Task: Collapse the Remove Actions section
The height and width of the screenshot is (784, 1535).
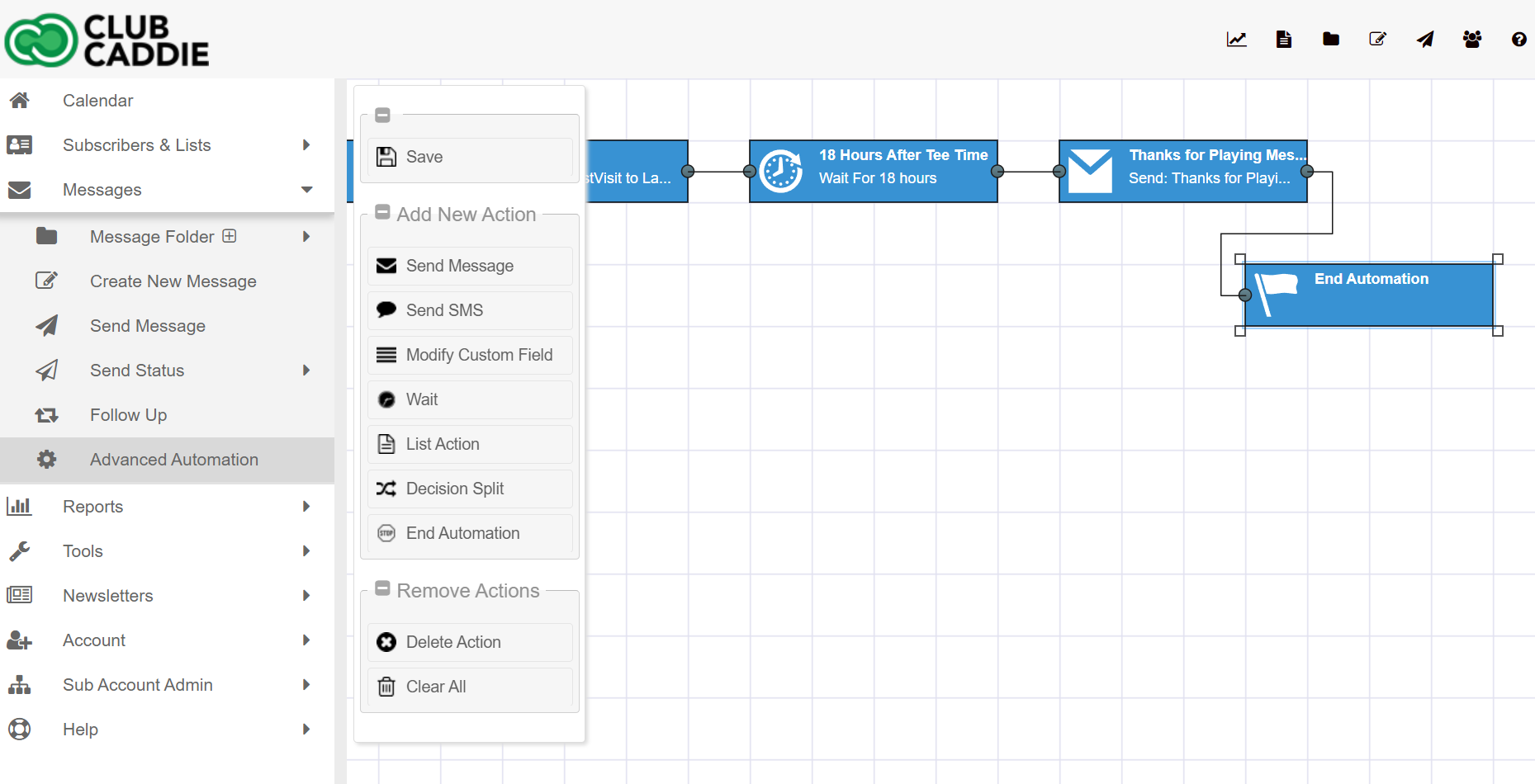Action: (x=382, y=588)
